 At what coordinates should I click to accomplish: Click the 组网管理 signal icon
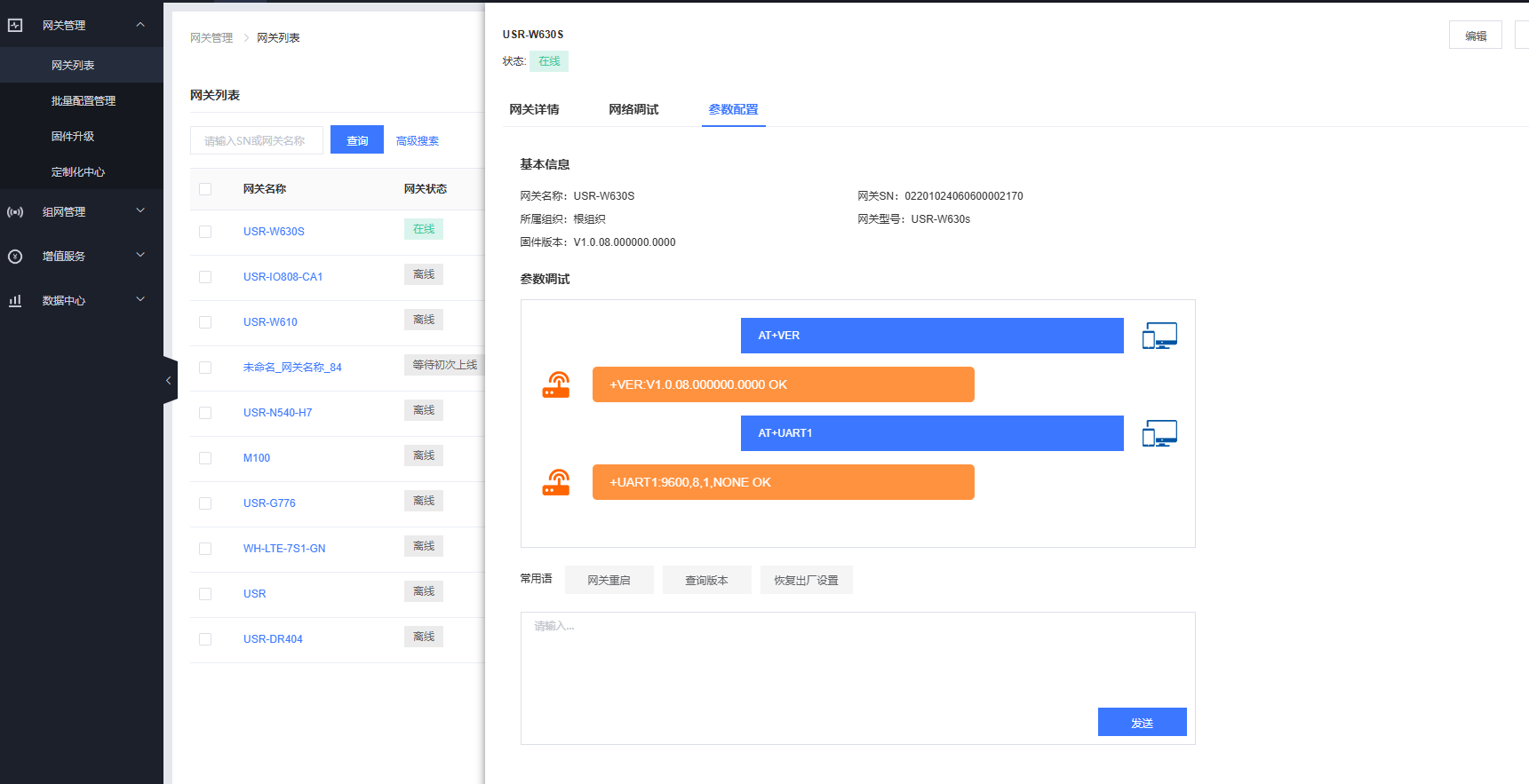(15, 212)
